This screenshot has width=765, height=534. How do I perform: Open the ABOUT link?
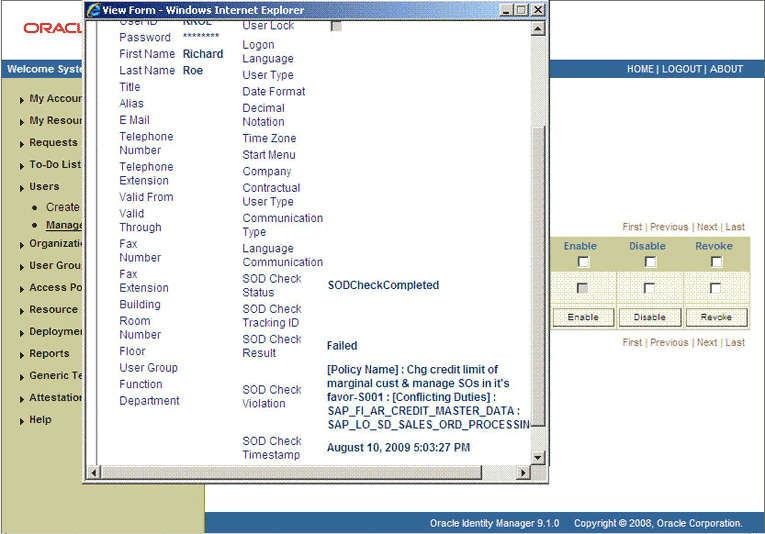point(726,69)
